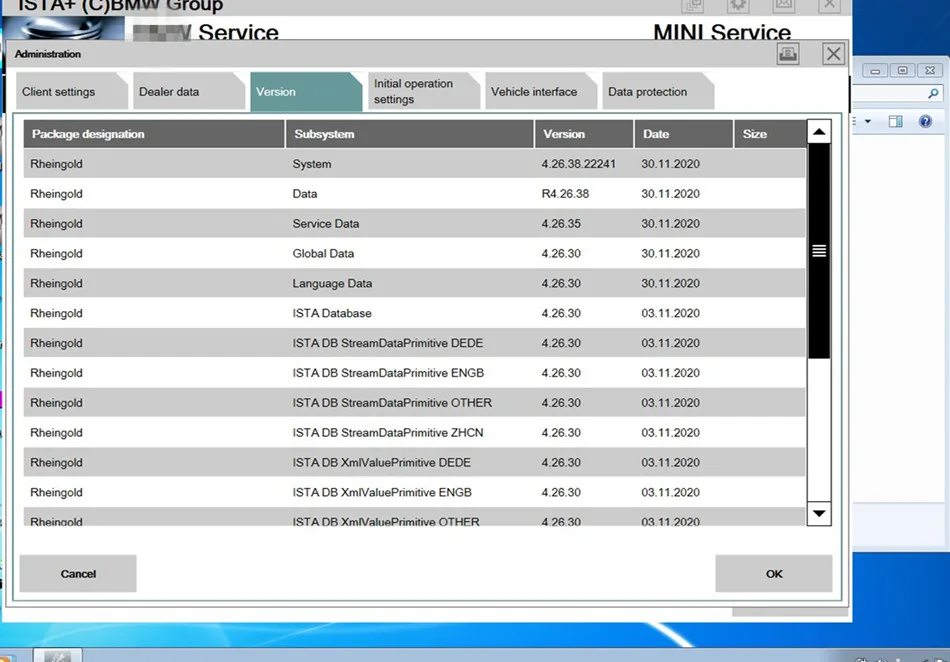
Task: Select the Service Data row
Action: 414,223
